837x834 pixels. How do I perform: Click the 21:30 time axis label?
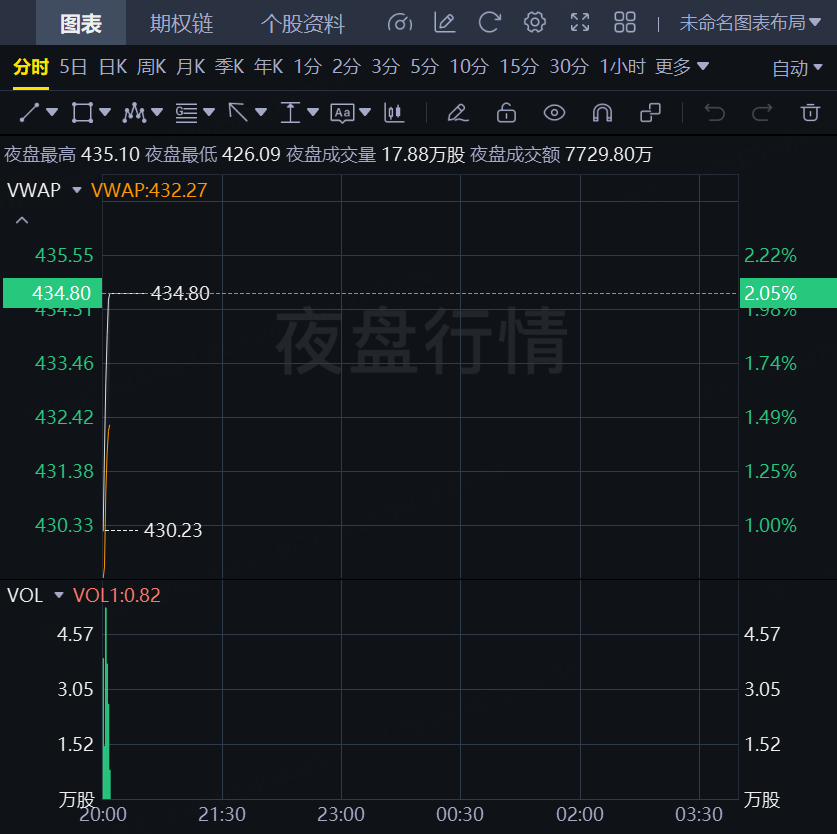222,814
